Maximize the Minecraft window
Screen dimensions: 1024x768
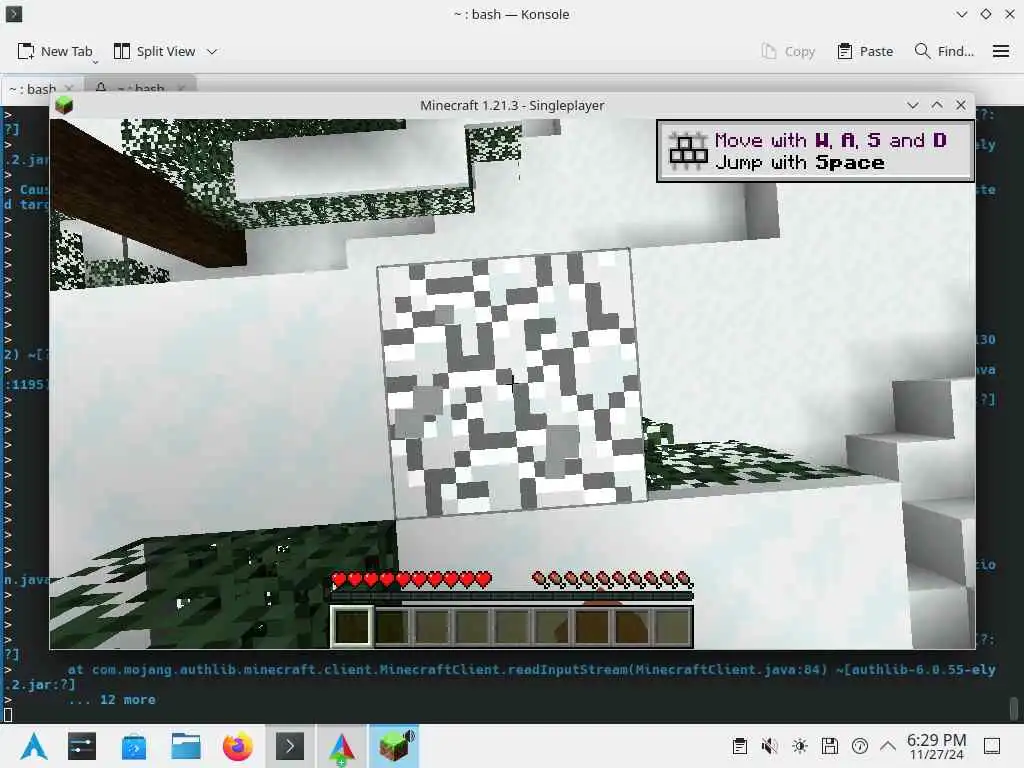pos(936,105)
